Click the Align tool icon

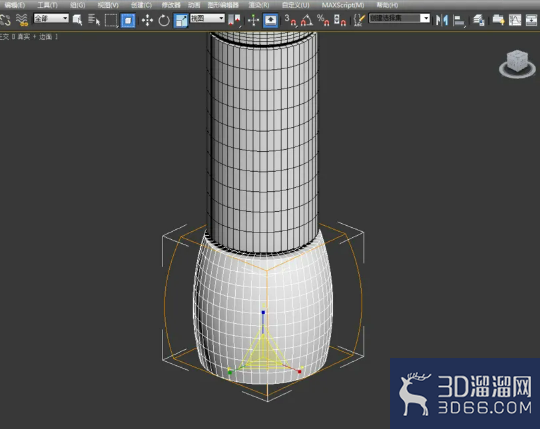459,21
